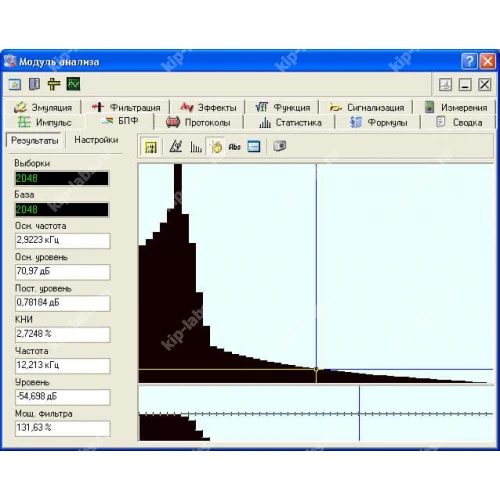Click the starred window icon in top toolbar
This screenshot has width=500, height=500.
pyautogui.click(x=15, y=84)
